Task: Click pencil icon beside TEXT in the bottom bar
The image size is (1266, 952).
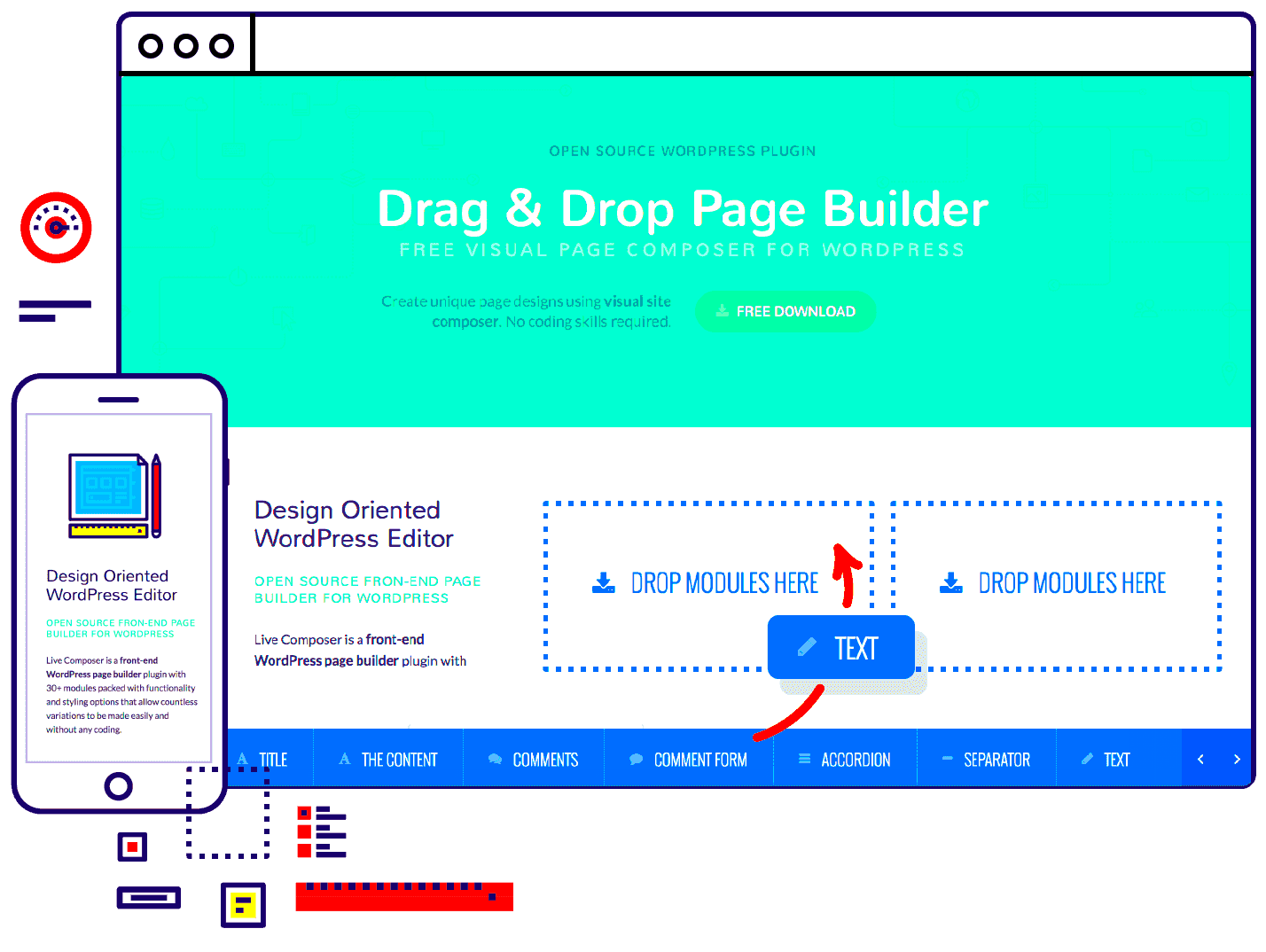Action: (1087, 759)
